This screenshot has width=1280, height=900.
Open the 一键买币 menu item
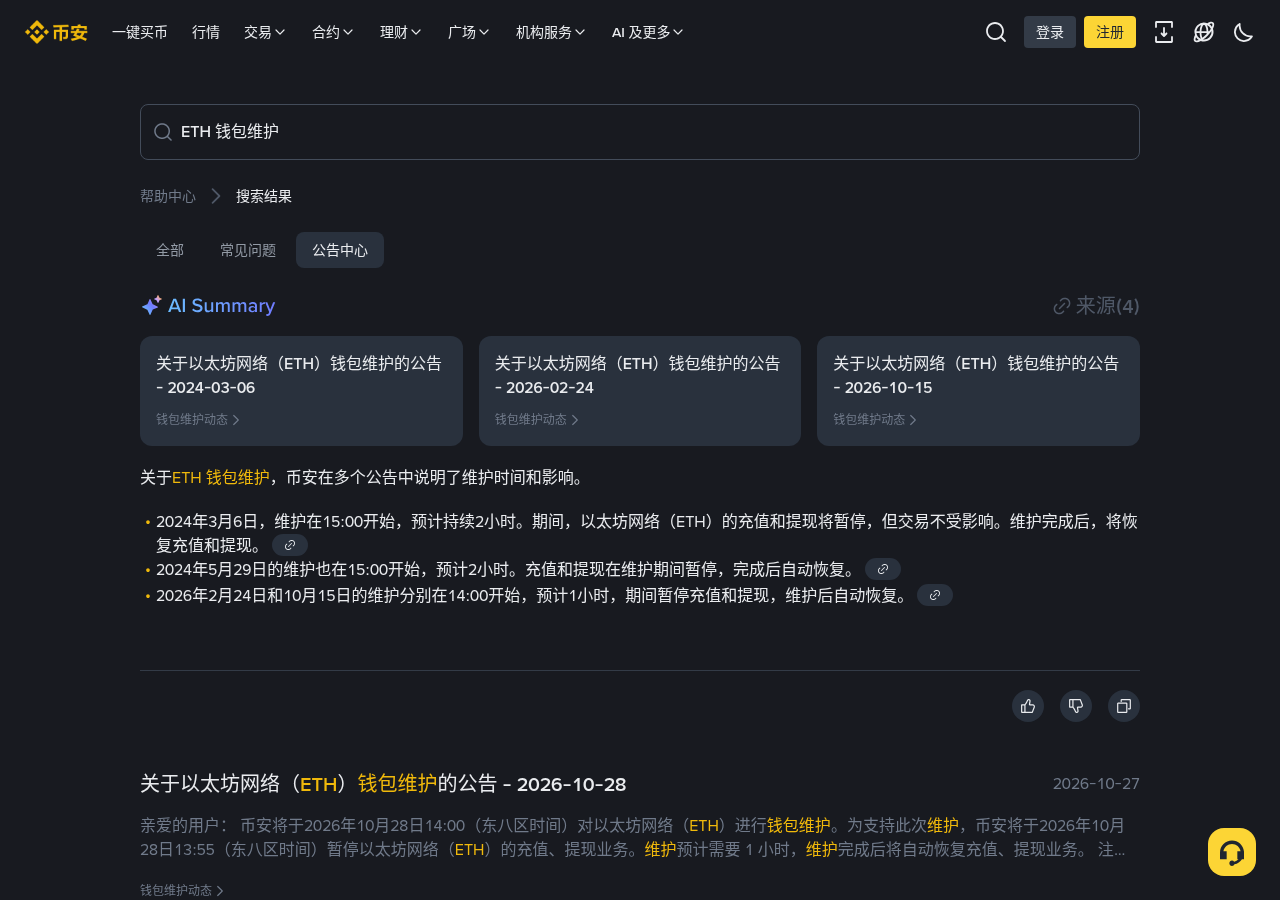coord(140,32)
